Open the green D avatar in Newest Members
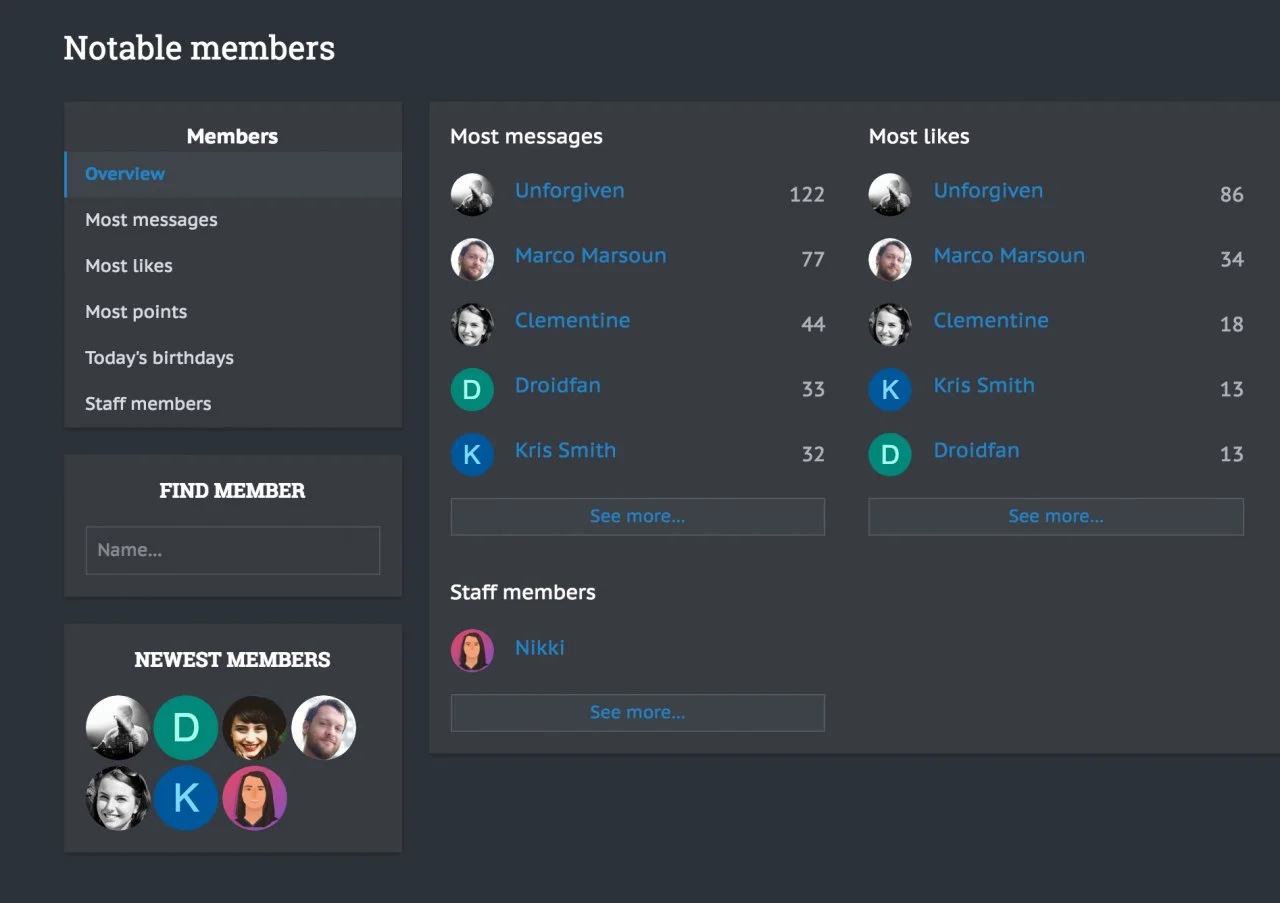The width and height of the screenshot is (1280, 903). tap(186, 728)
